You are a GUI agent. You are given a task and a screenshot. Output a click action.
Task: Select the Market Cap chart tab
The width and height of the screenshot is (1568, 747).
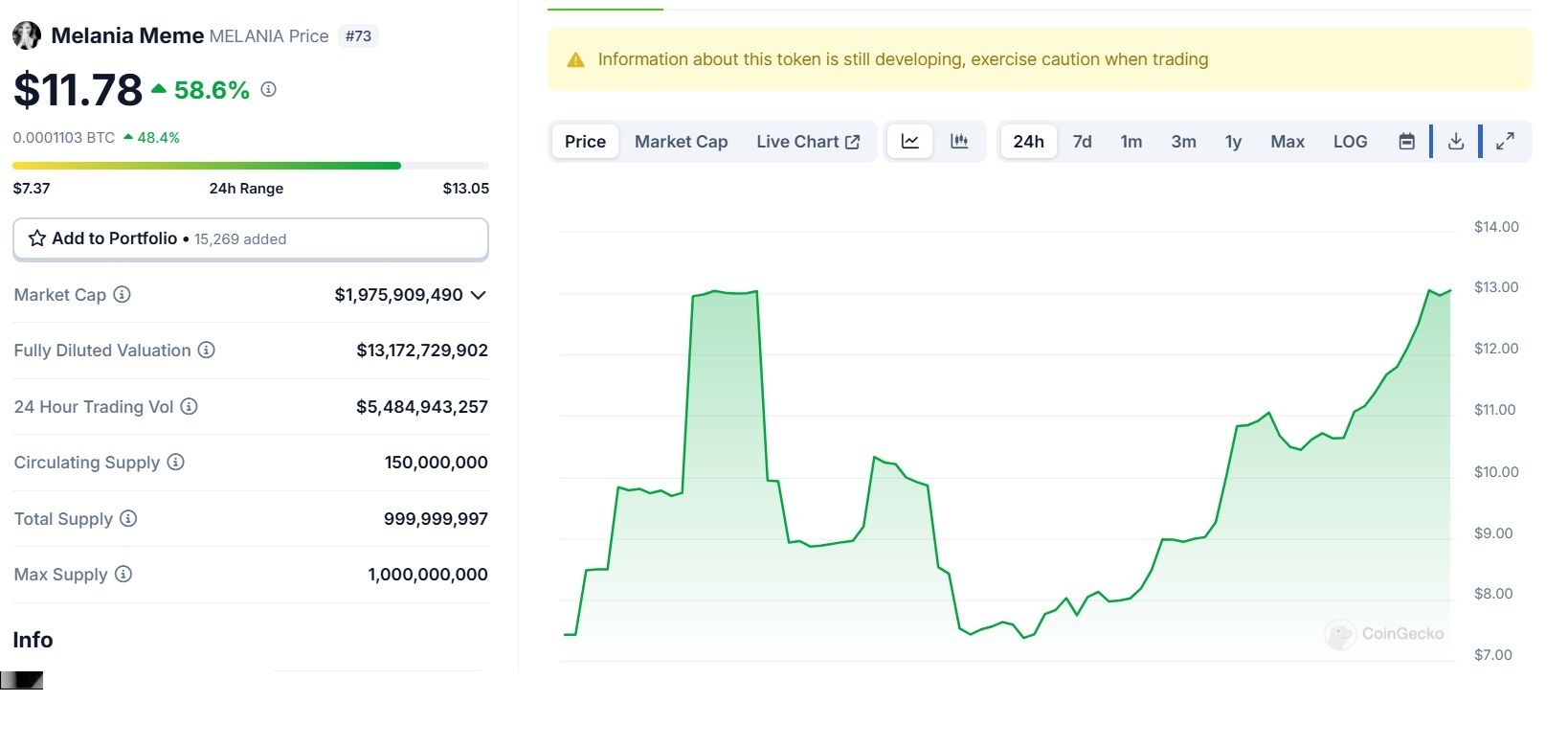tap(681, 142)
